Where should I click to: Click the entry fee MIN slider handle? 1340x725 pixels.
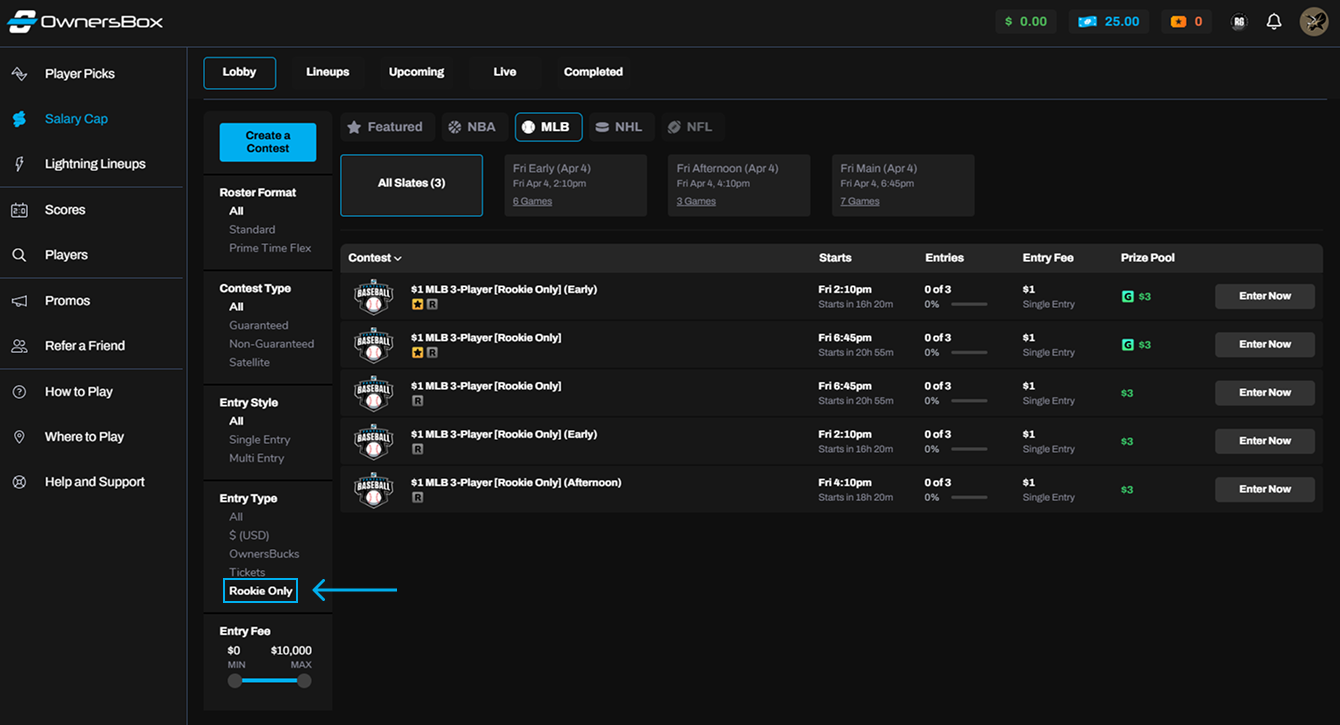click(235, 681)
